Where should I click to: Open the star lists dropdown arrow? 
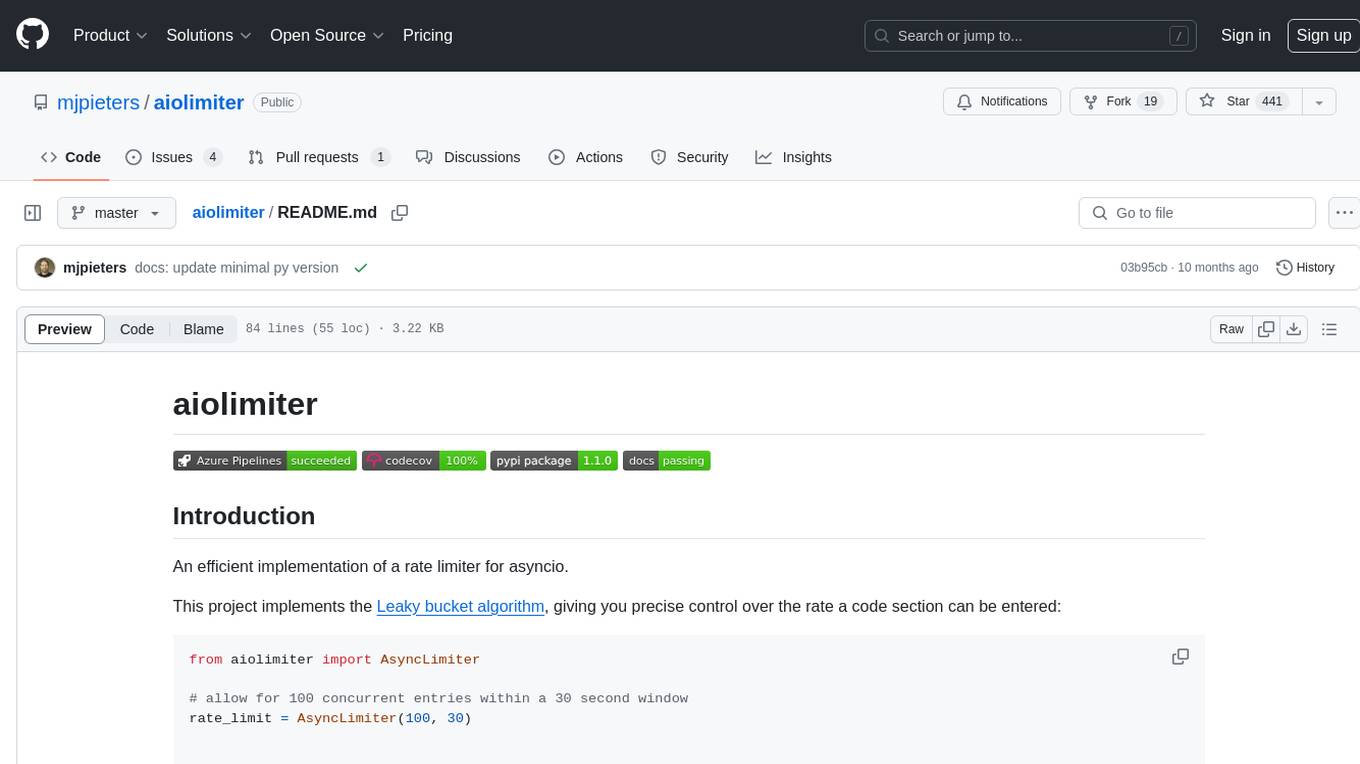1319,102
